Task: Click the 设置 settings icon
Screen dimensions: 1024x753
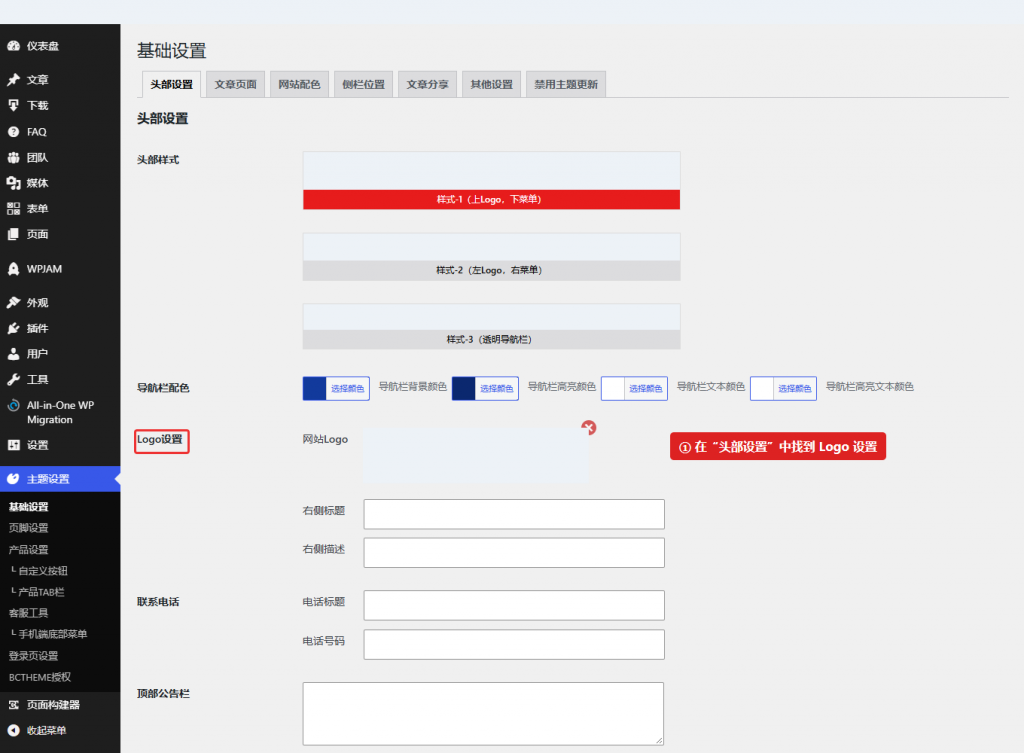Action: click(x=13, y=445)
